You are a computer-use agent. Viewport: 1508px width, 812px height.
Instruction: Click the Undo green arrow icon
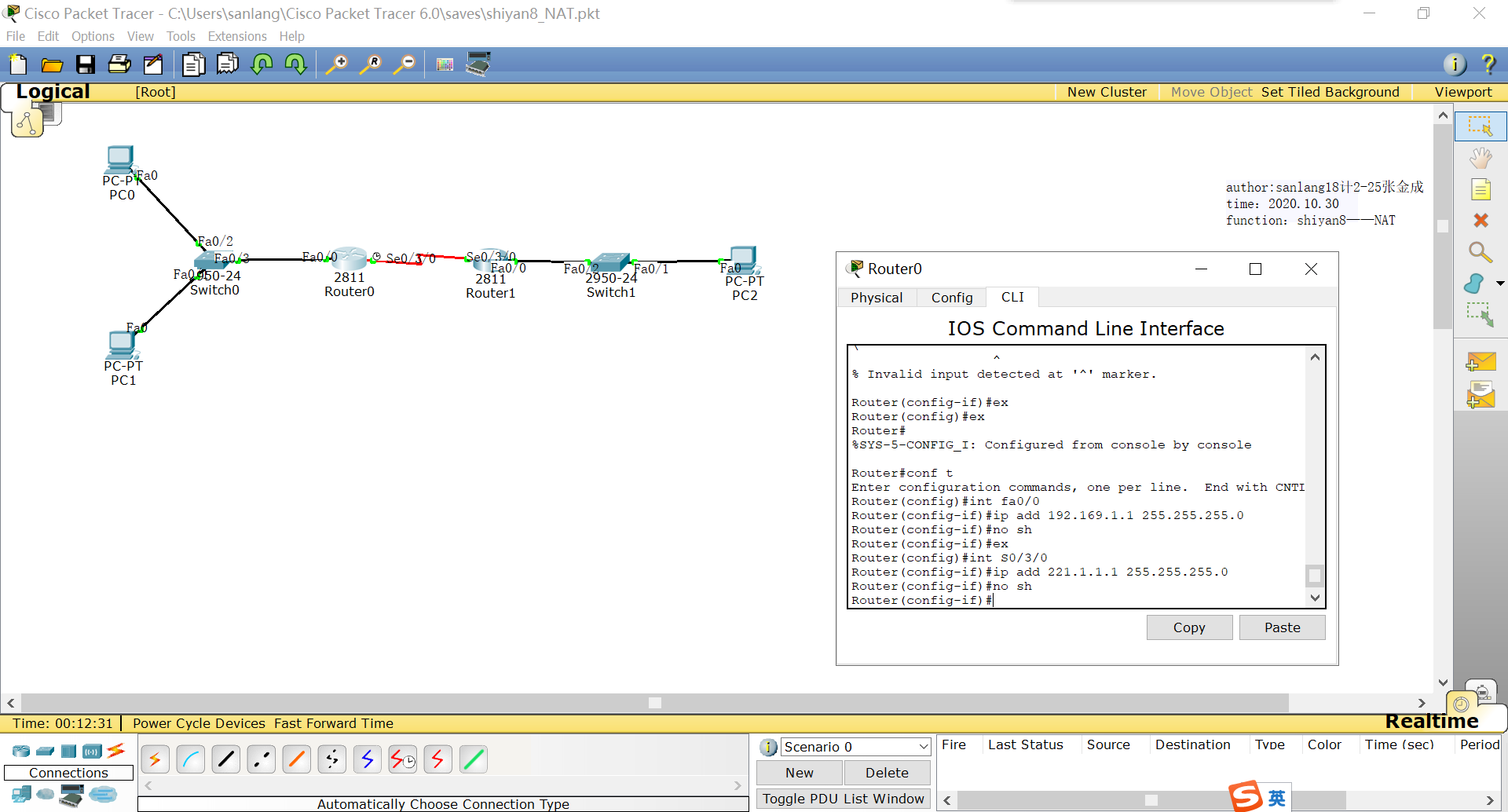262,64
